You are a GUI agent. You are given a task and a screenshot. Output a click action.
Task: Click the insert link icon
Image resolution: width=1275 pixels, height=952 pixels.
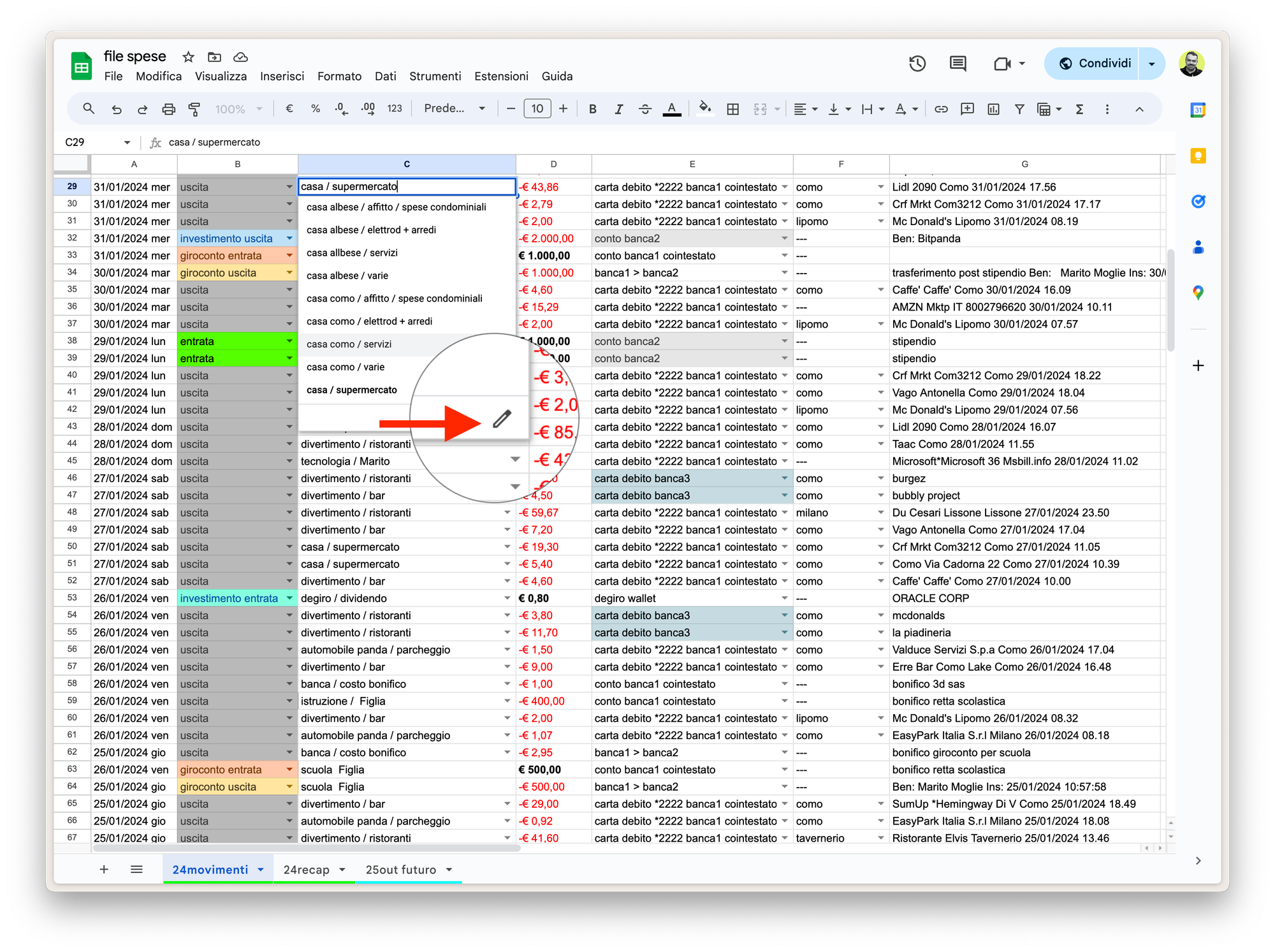[941, 109]
